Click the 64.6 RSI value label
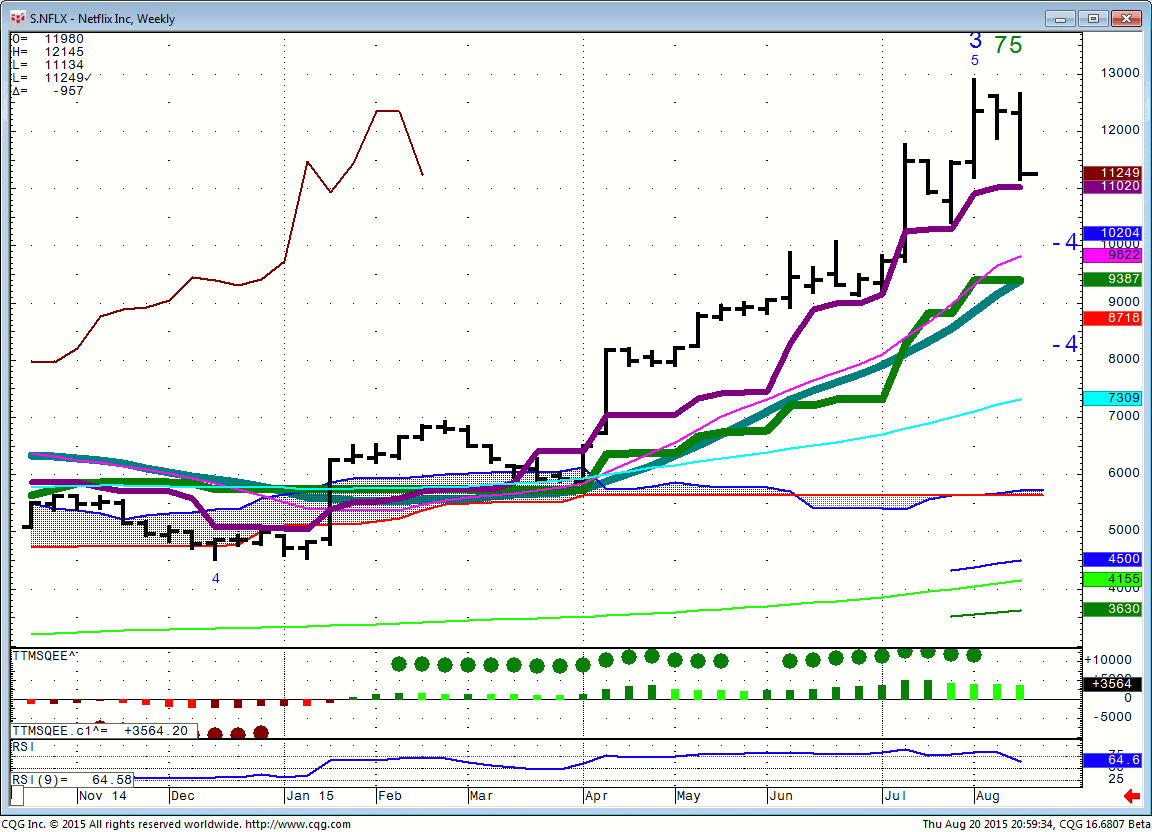The width and height of the screenshot is (1152, 832). [1112, 761]
